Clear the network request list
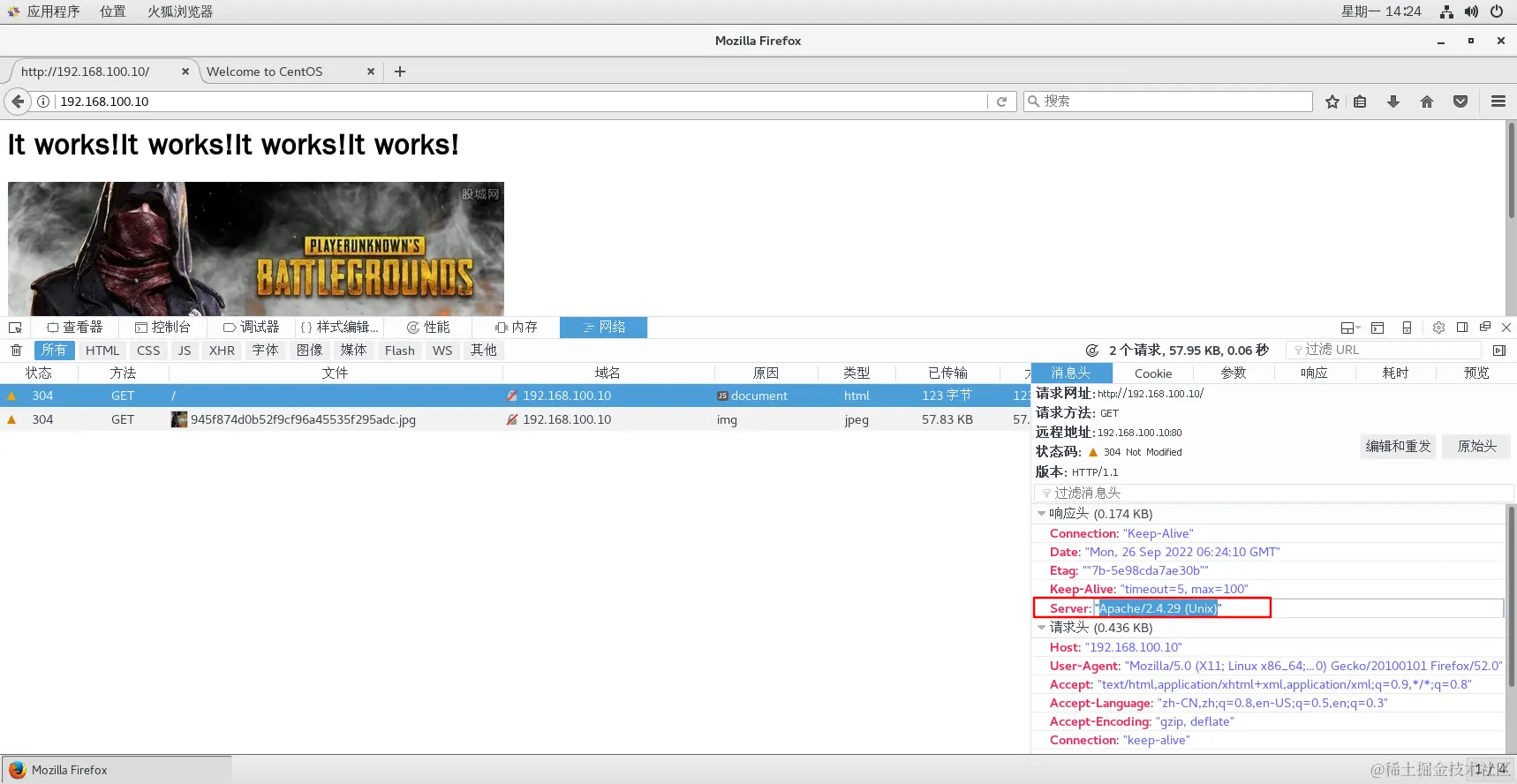This screenshot has height=784, width=1517. pos(16,351)
